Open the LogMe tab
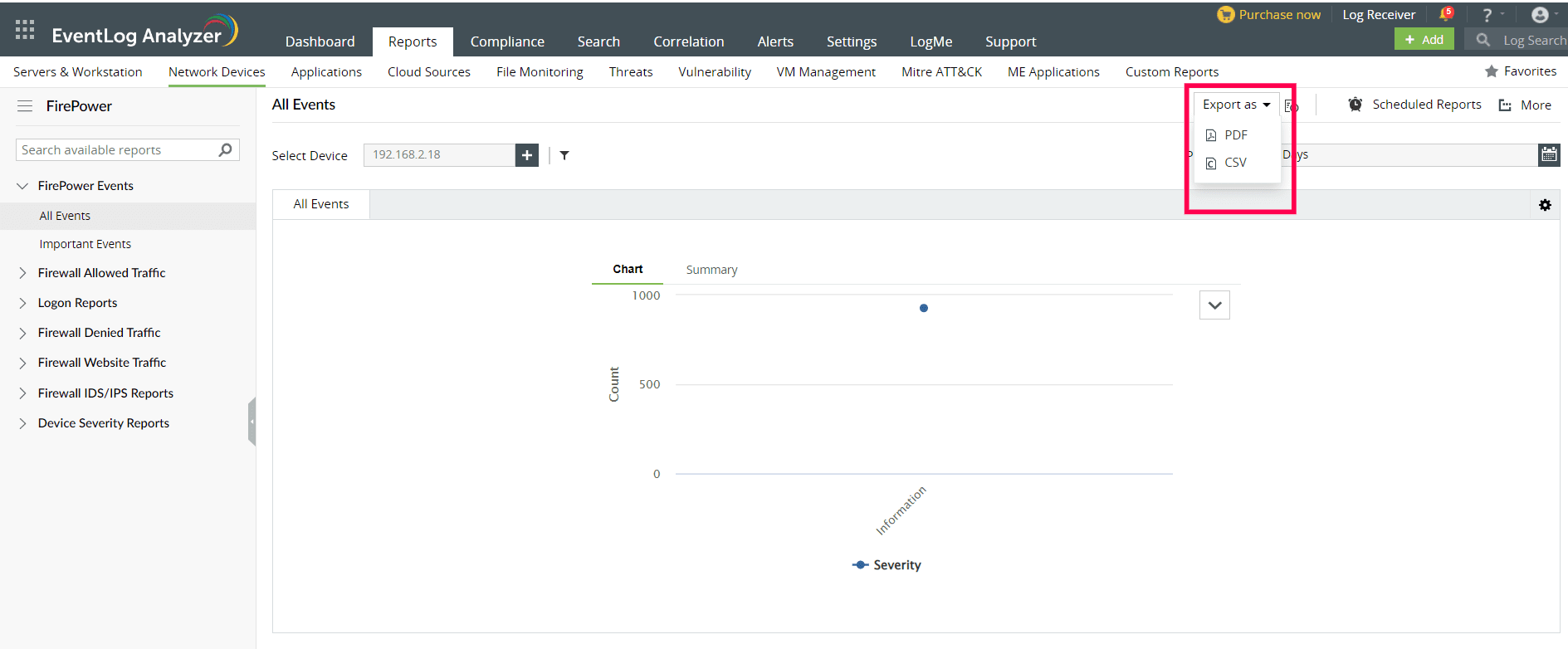1568x649 pixels. (931, 41)
